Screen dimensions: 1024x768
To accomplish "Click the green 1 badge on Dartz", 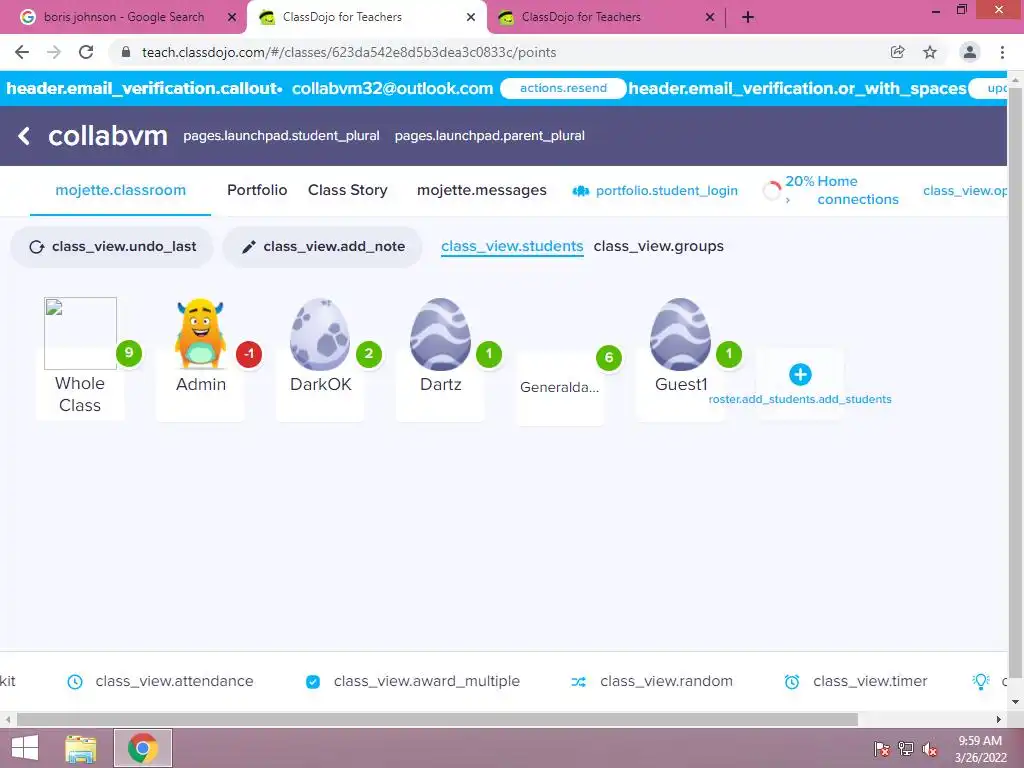I will (x=489, y=354).
